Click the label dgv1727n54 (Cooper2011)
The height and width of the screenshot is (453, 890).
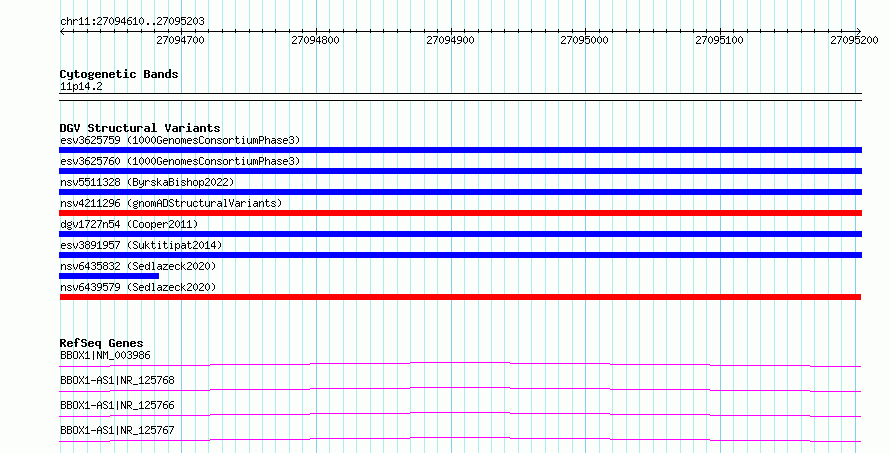coord(129,224)
